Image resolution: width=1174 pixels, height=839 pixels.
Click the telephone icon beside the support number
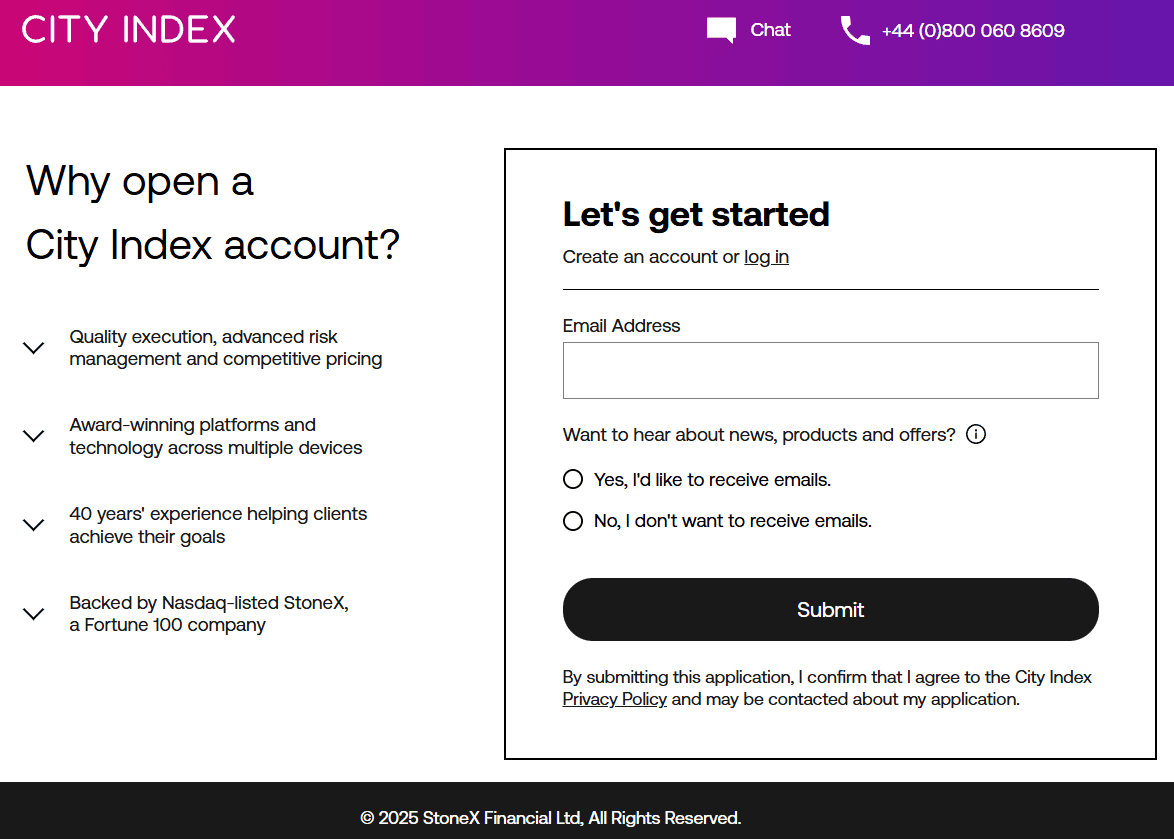click(x=855, y=31)
